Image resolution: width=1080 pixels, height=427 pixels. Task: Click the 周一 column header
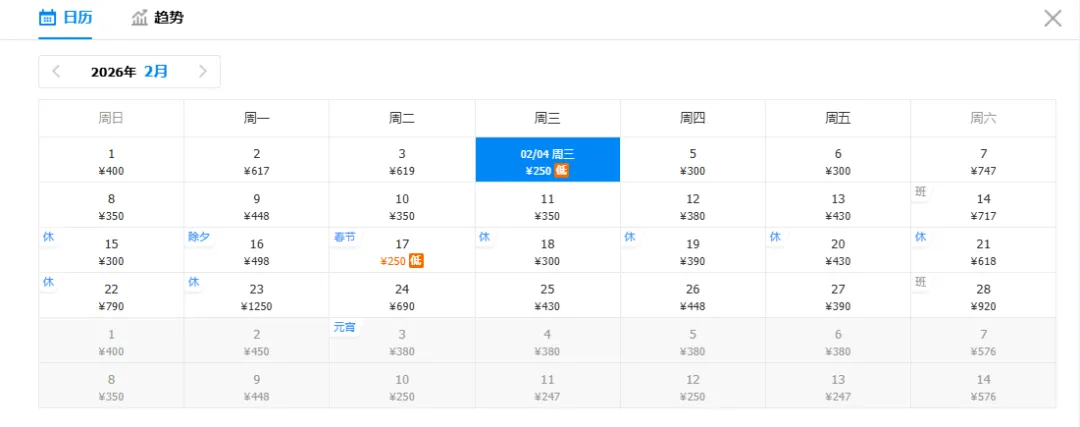(257, 118)
